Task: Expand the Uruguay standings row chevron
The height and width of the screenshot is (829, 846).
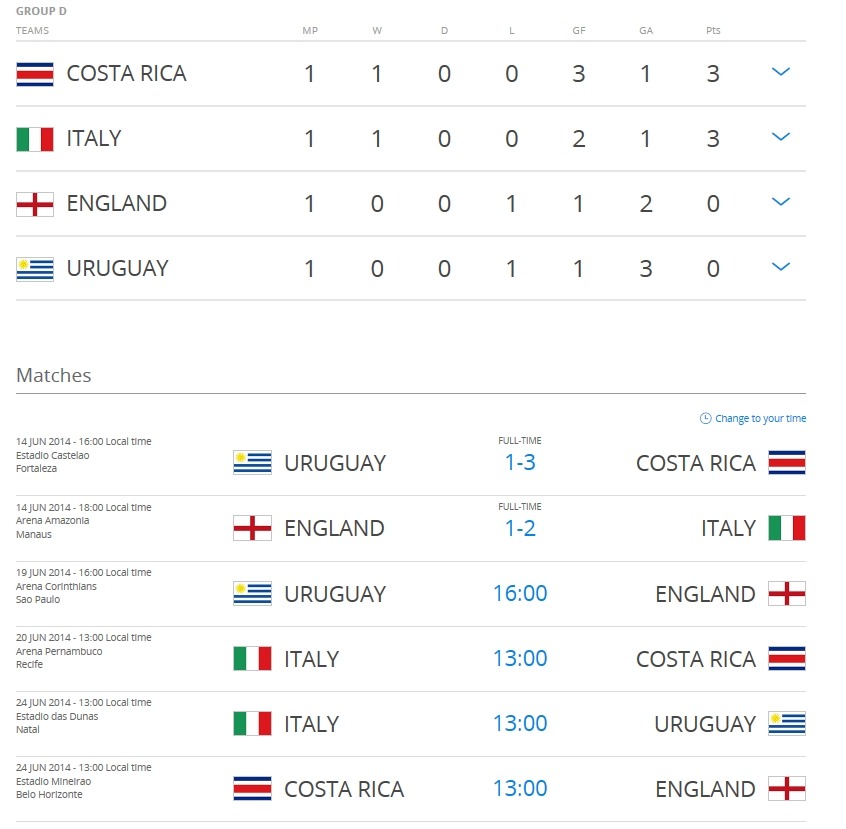Action: pyautogui.click(x=781, y=266)
